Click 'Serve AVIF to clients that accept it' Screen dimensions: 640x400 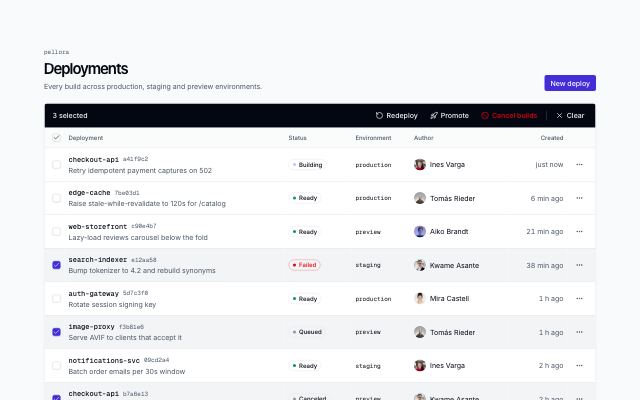point(125,338)
